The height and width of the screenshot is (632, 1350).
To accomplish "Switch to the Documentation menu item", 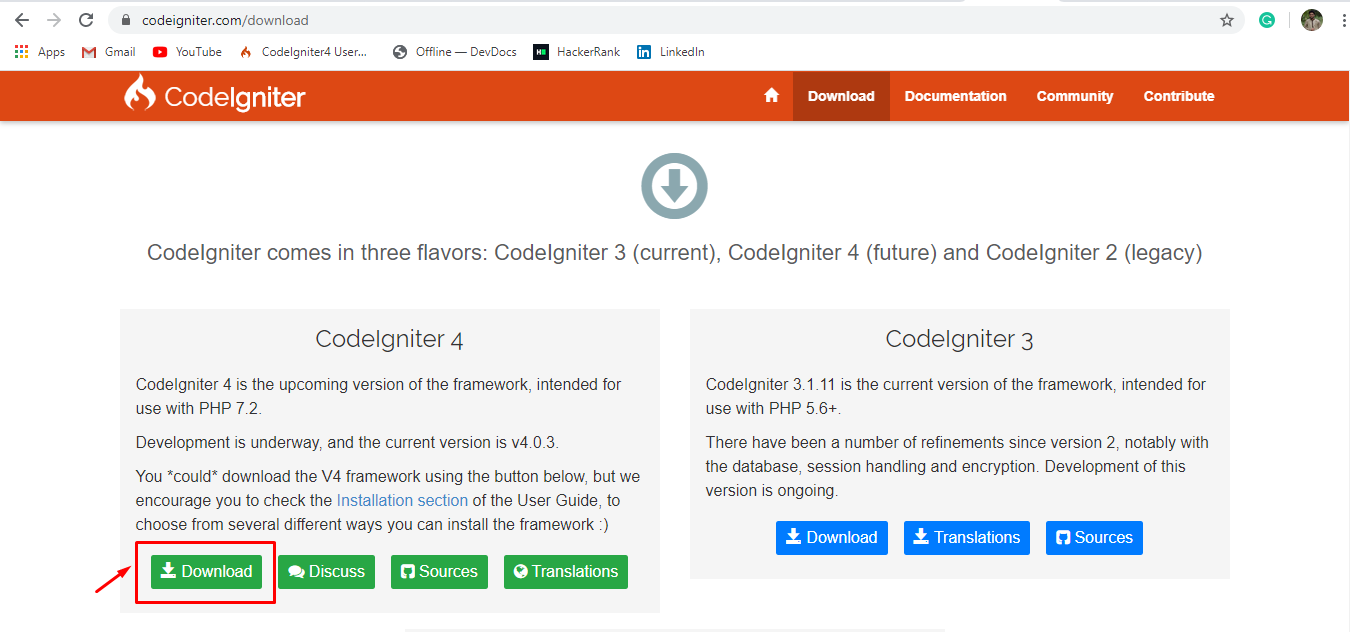I will [955, 95].
